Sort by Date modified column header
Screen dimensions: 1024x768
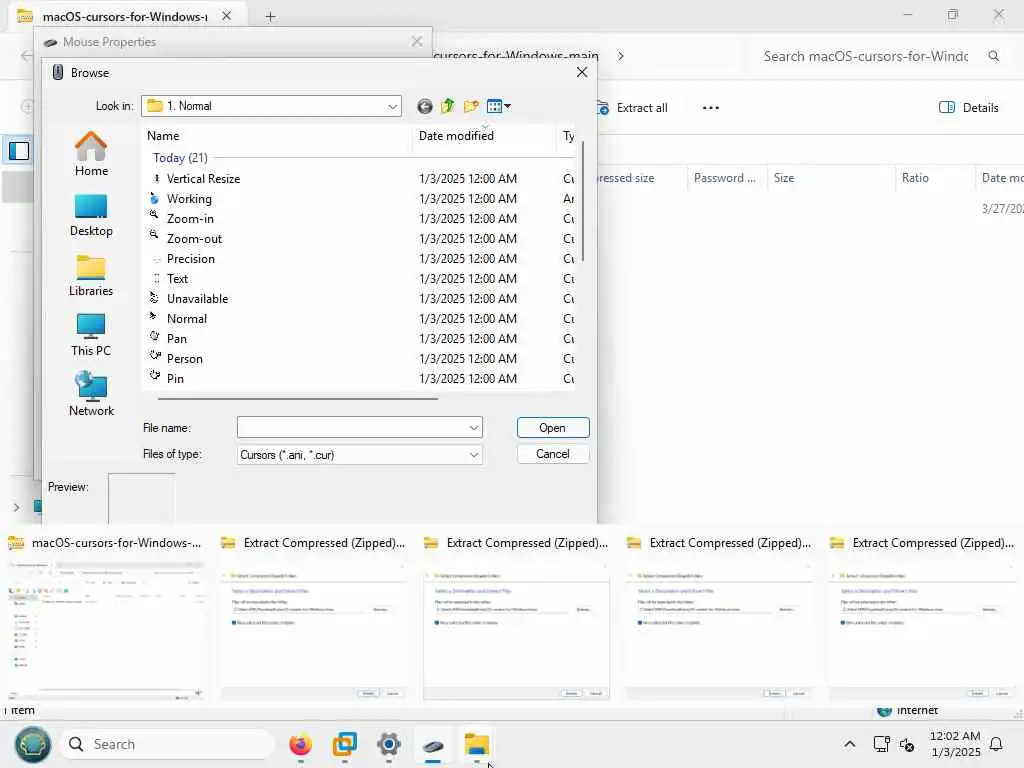[456, 136]
